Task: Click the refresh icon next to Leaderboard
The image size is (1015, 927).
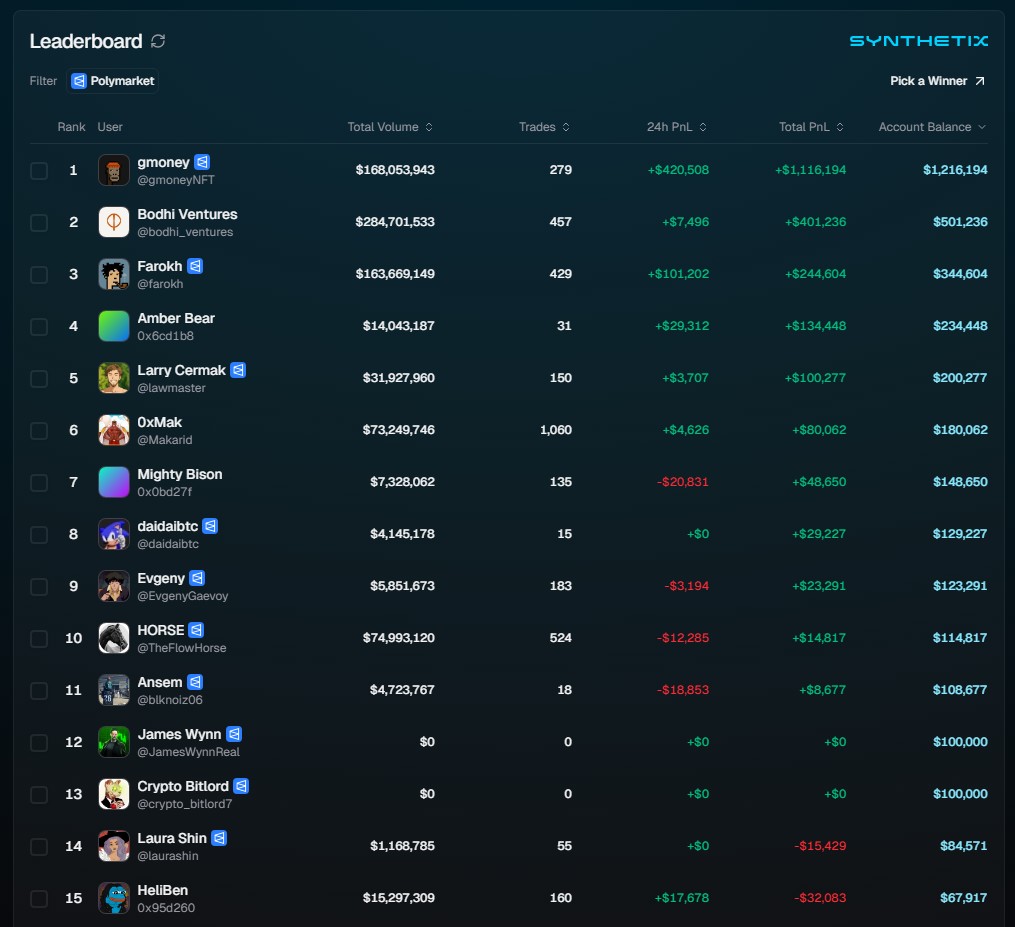Action: point(157,42)
